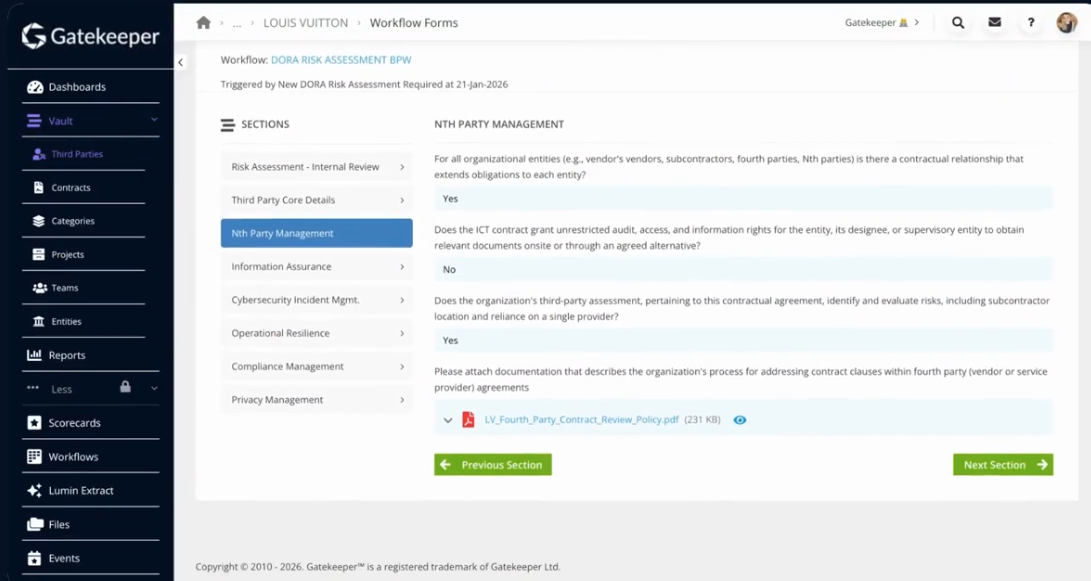The width and height of the screenshot is (1091, 581).
Task: Expand breadcrumb ellipsis
Action: (237, 23)
